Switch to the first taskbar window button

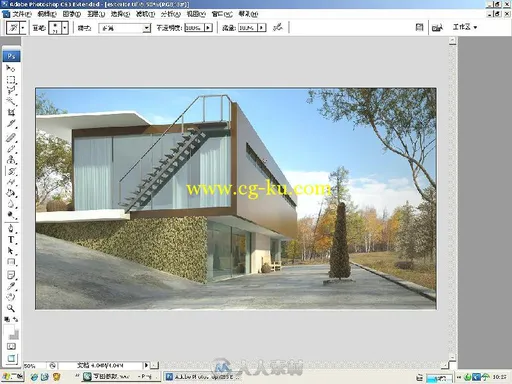pyautogui.click(x=121, y=377)
